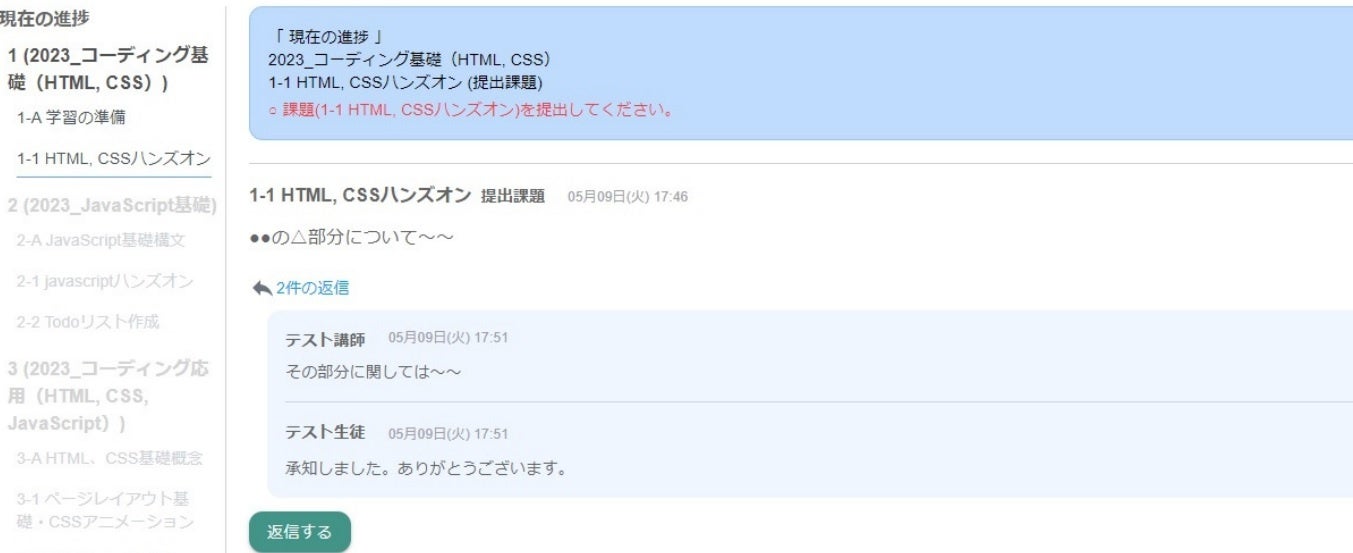Click the 現在の進捗 sidebar heading
This screenshot has height=553, width=1353.
[42, 17]
